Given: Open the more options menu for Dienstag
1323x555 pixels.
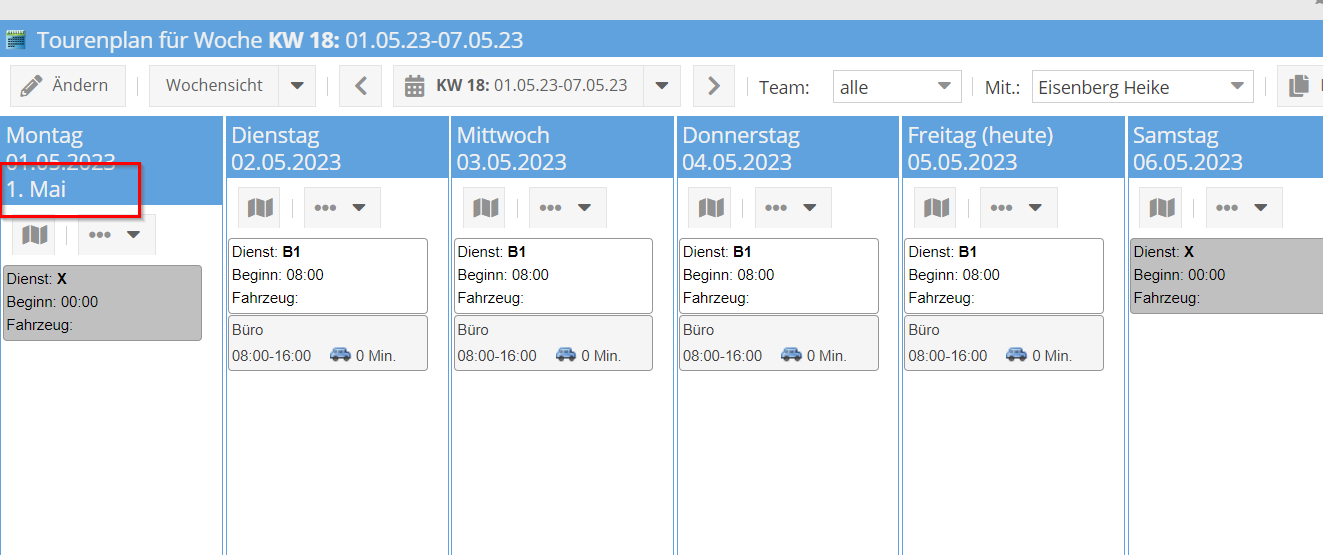Looking at the screenshot, I should coord(341,208).
